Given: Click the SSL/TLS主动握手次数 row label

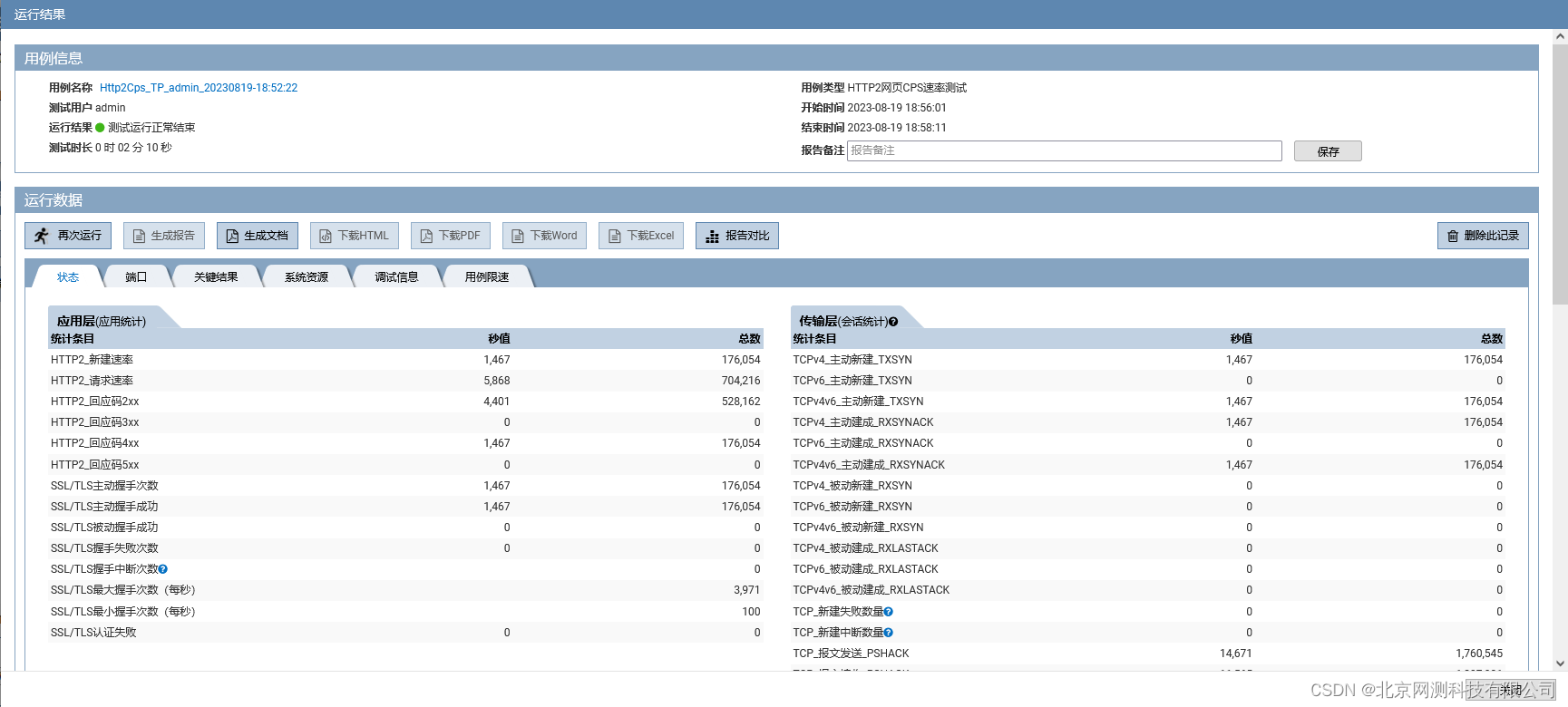Looking at the screenshot, I should 104,486.
